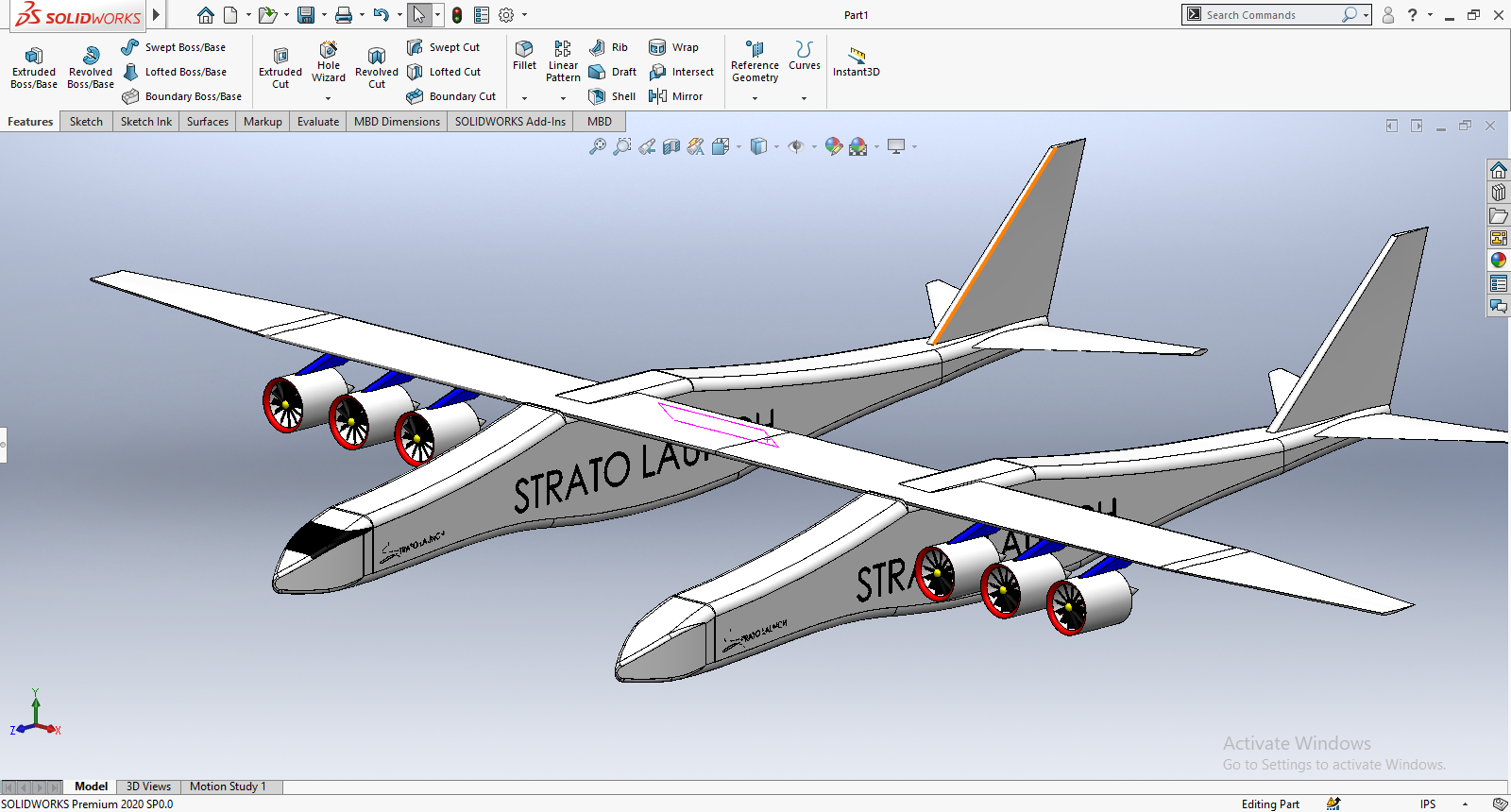Select the Lofted Cut tool

444,72
